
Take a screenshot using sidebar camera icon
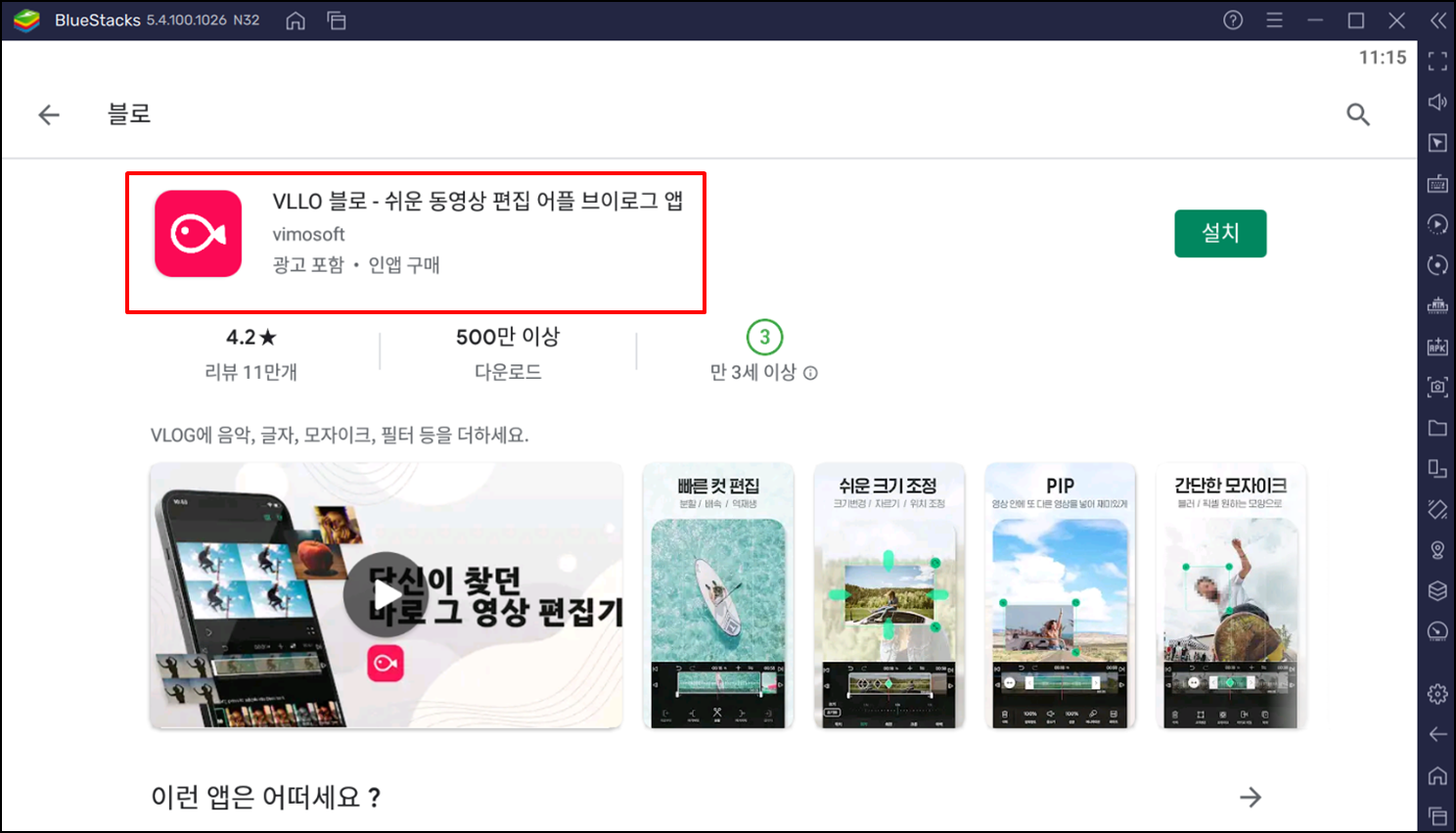(1437, 387)
